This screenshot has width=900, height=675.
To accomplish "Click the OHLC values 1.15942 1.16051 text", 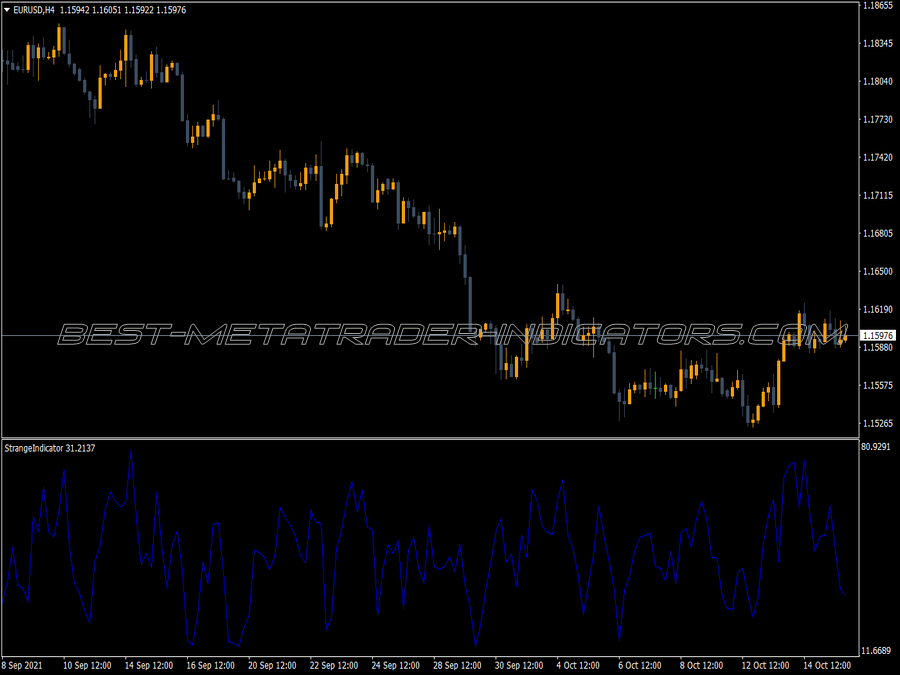I will [90, 10].
